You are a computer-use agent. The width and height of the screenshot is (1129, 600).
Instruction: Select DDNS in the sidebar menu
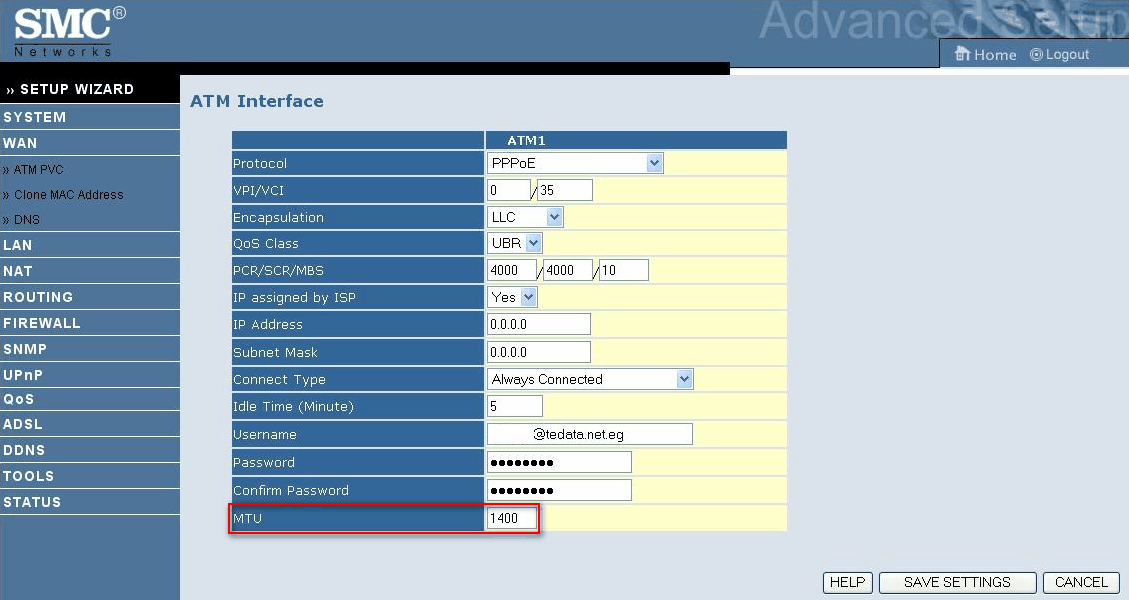[x=24, y=450]
